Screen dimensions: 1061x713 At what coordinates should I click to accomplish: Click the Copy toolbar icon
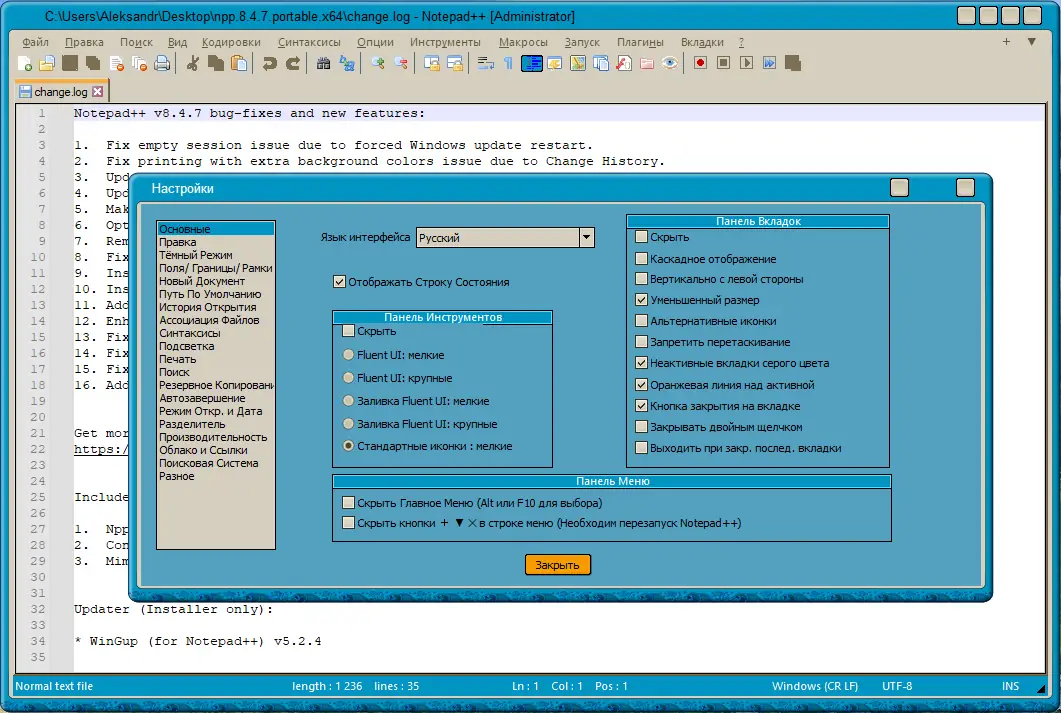[x=216, y=64]
